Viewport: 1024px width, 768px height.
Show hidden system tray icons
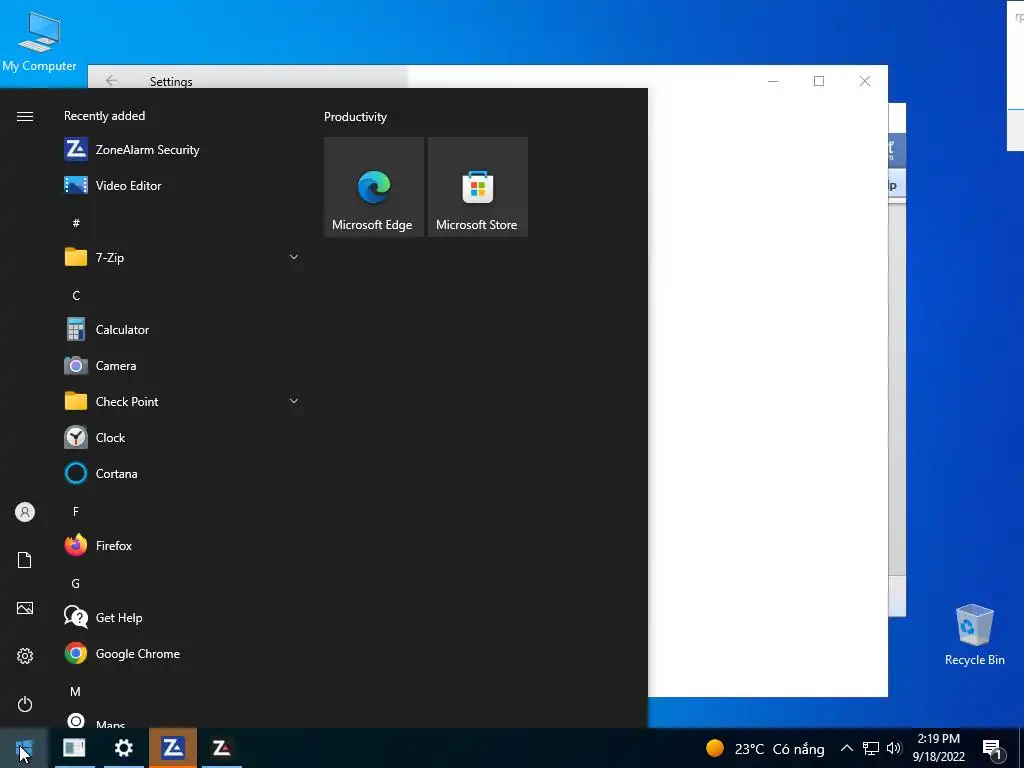coord(846,748)
